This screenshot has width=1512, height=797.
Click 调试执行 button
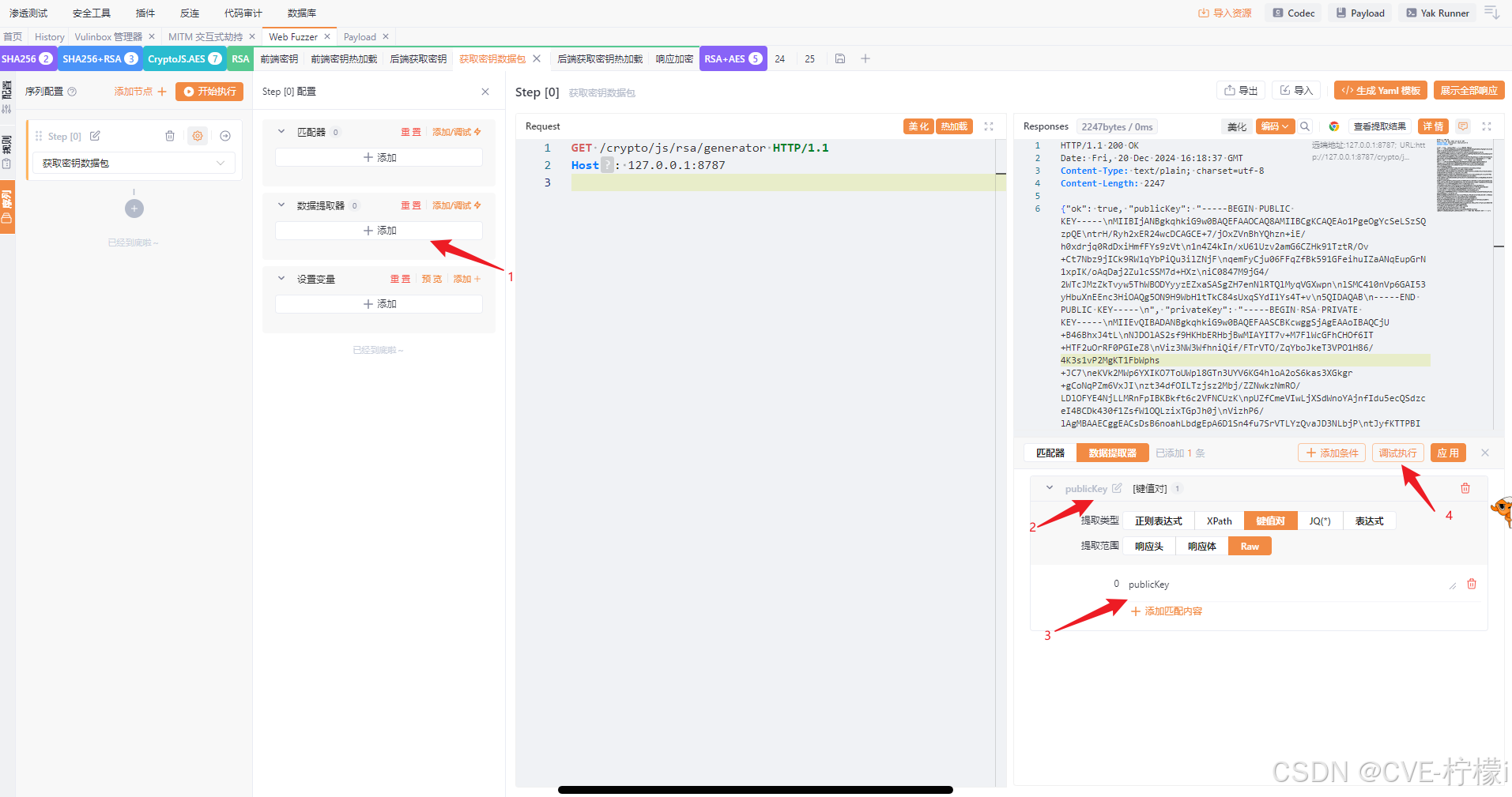[x=1397, y=453]
